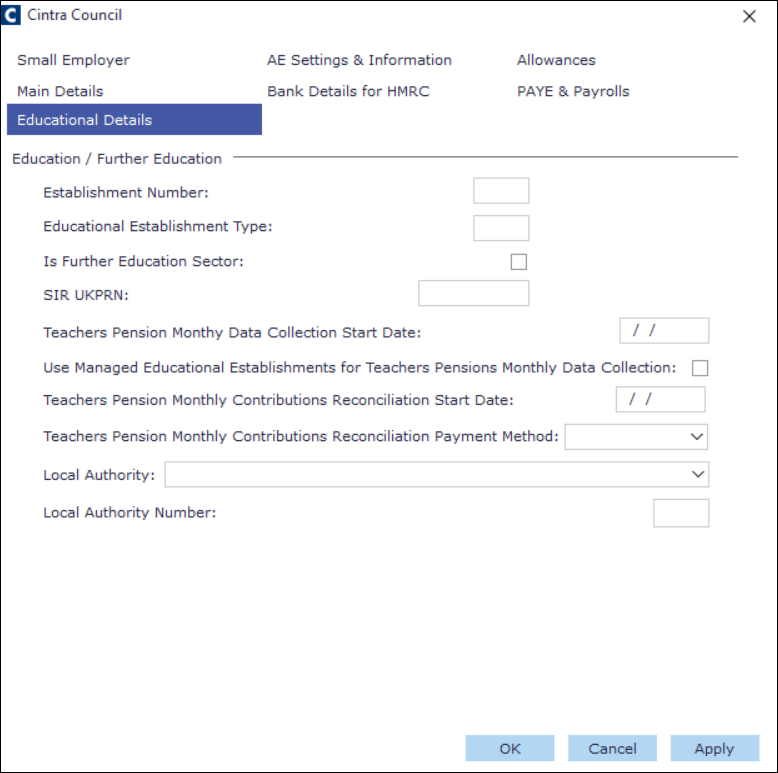Image resolution: width=778 pixels, height=773 pixels.
Task: Click the Educational Establishment Type field
Action: point(501,228)
